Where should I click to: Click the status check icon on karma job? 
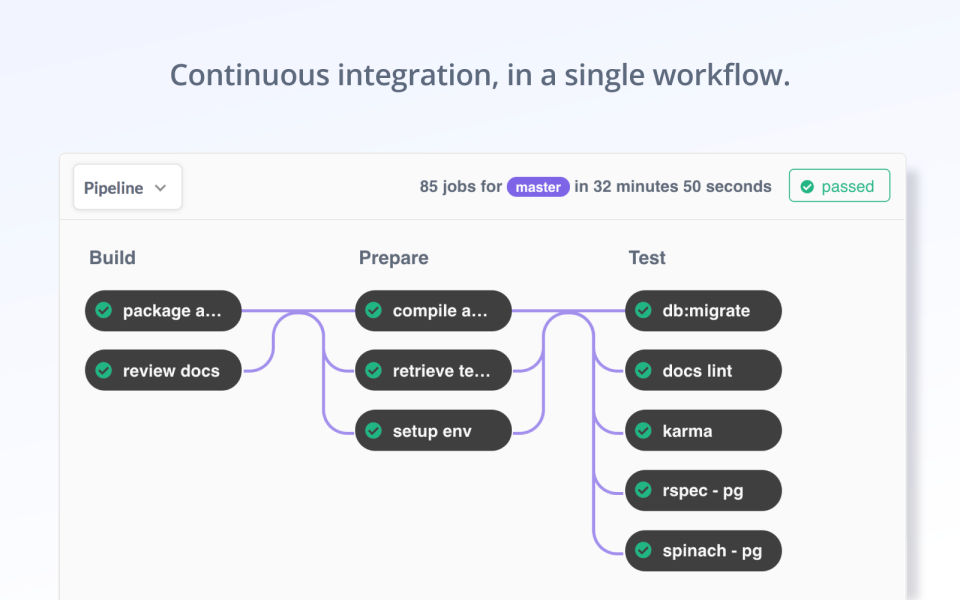(x=643, y=431)
